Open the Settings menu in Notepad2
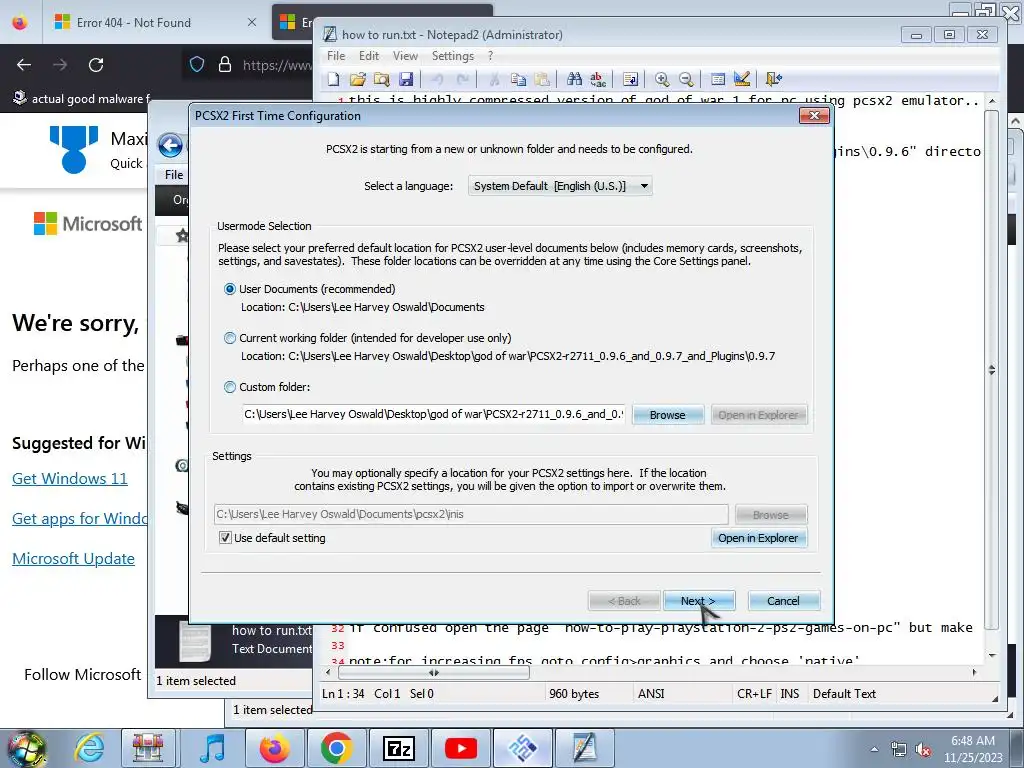The image size is (1024, 768). point(453,56)
